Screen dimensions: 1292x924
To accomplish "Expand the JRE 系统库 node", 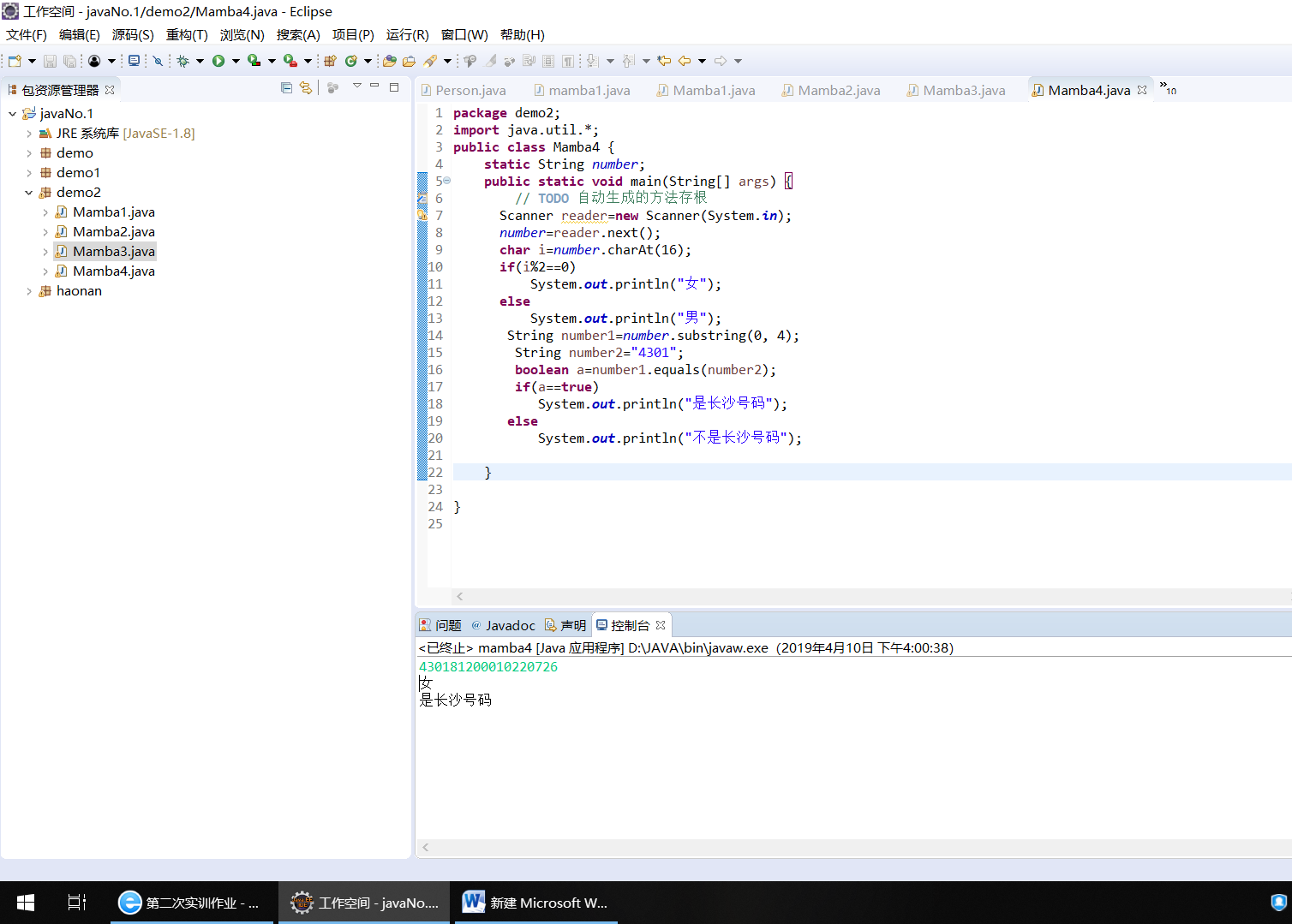I will click(x=28, y=134).
